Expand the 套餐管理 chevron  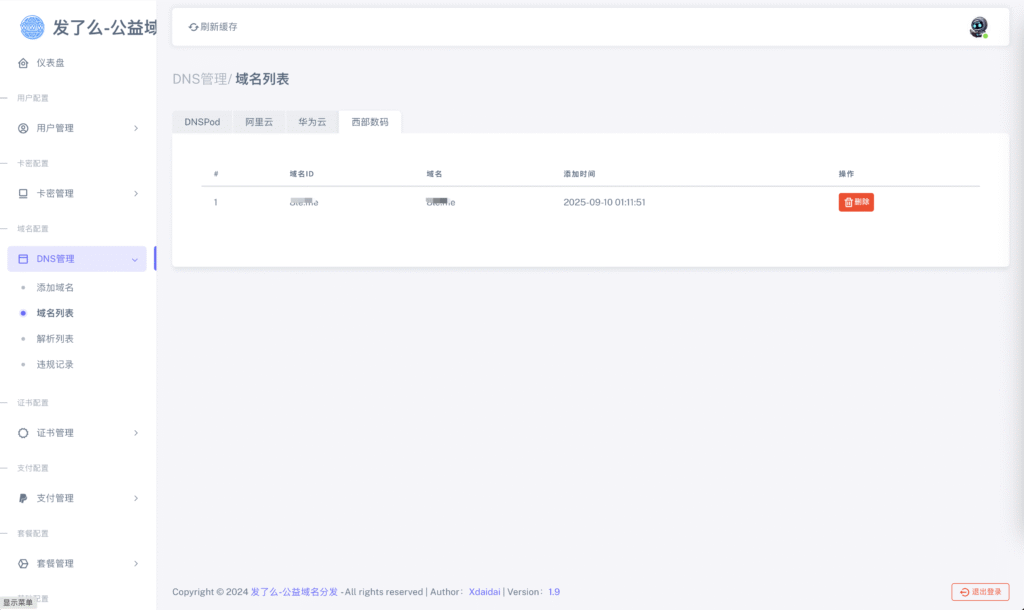[136, 564]
